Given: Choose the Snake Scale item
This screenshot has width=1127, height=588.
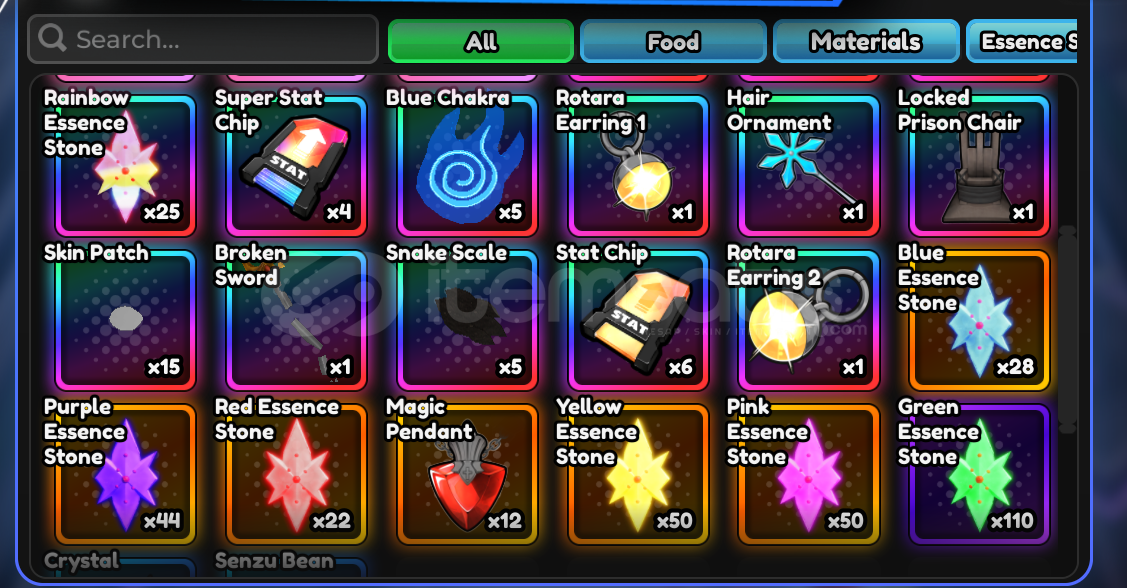Looking at the screenshot, I should (467, 320).
